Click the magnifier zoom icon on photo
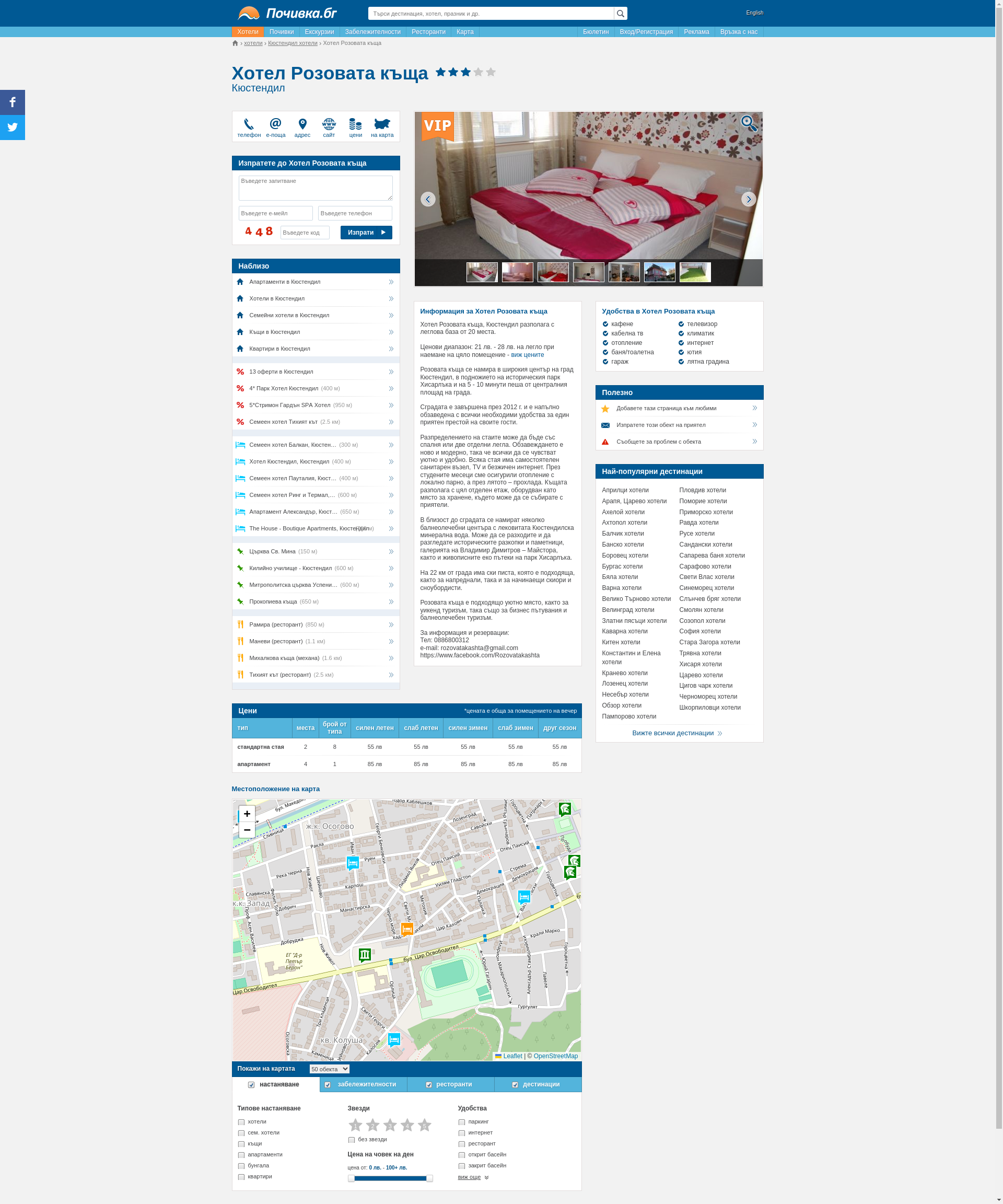The height and width of the screenshot is (1204, 1003). (749, 123)
